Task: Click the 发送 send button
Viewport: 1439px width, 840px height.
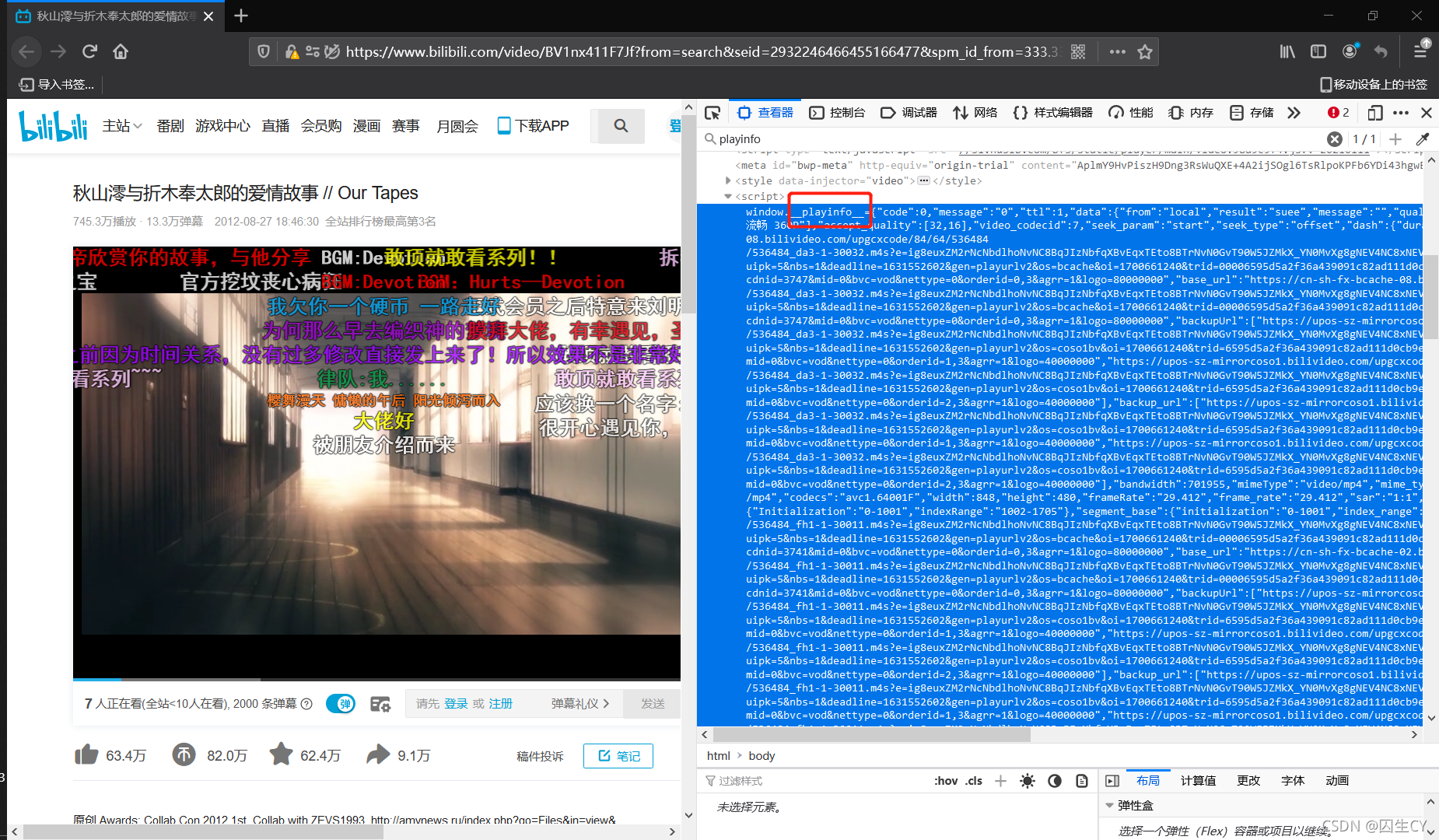Action: click(653, 703)
